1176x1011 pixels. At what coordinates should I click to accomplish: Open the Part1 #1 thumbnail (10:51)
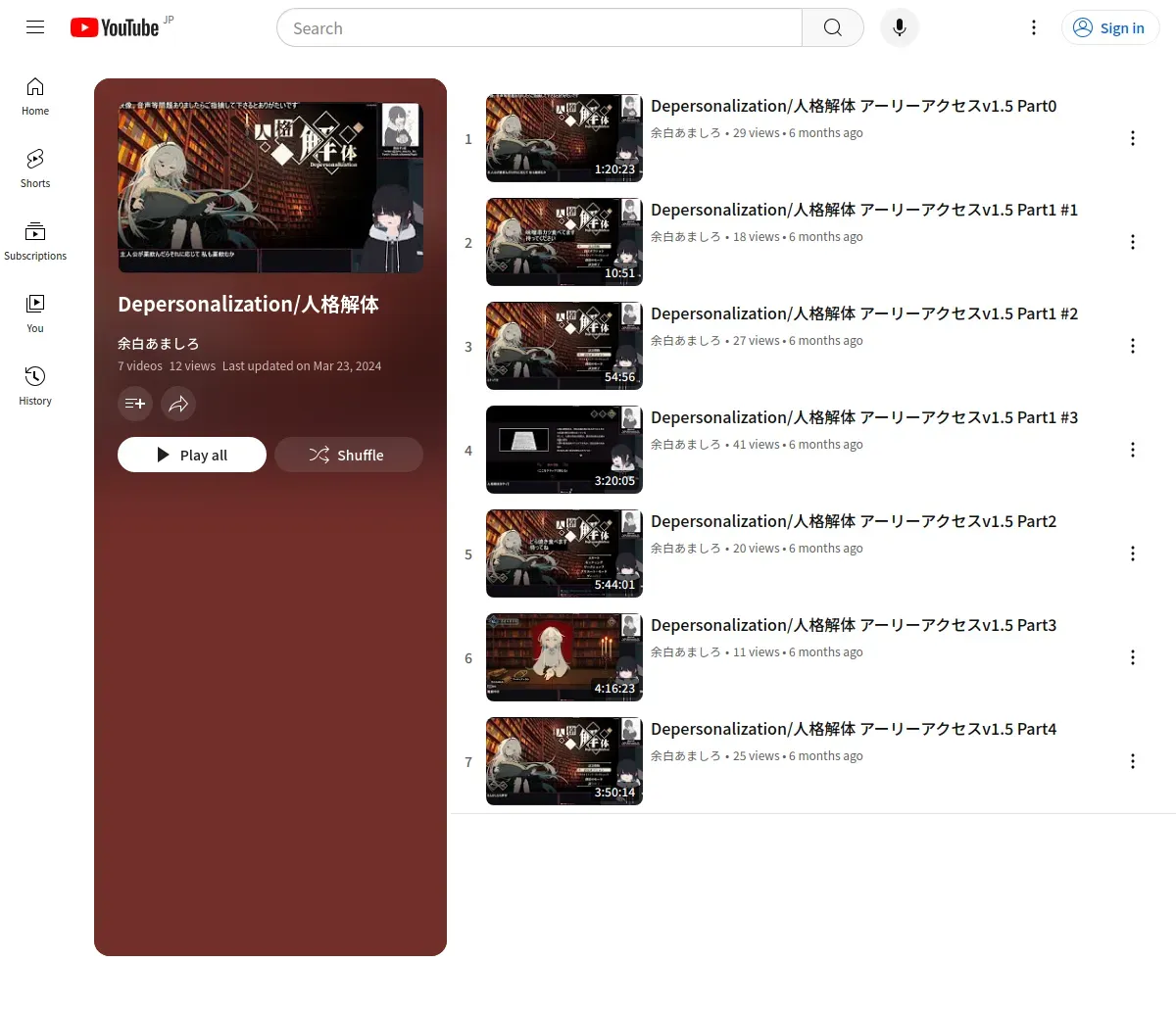[x=564, y=242]
